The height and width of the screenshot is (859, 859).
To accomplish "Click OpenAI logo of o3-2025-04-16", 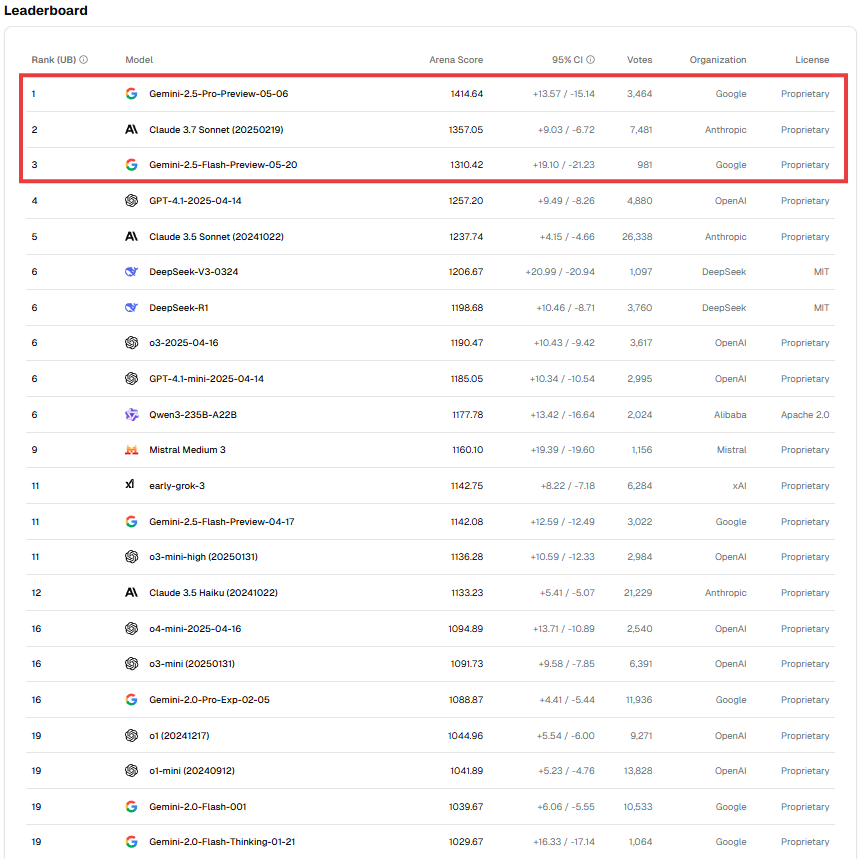I will [x=131, y=343].
